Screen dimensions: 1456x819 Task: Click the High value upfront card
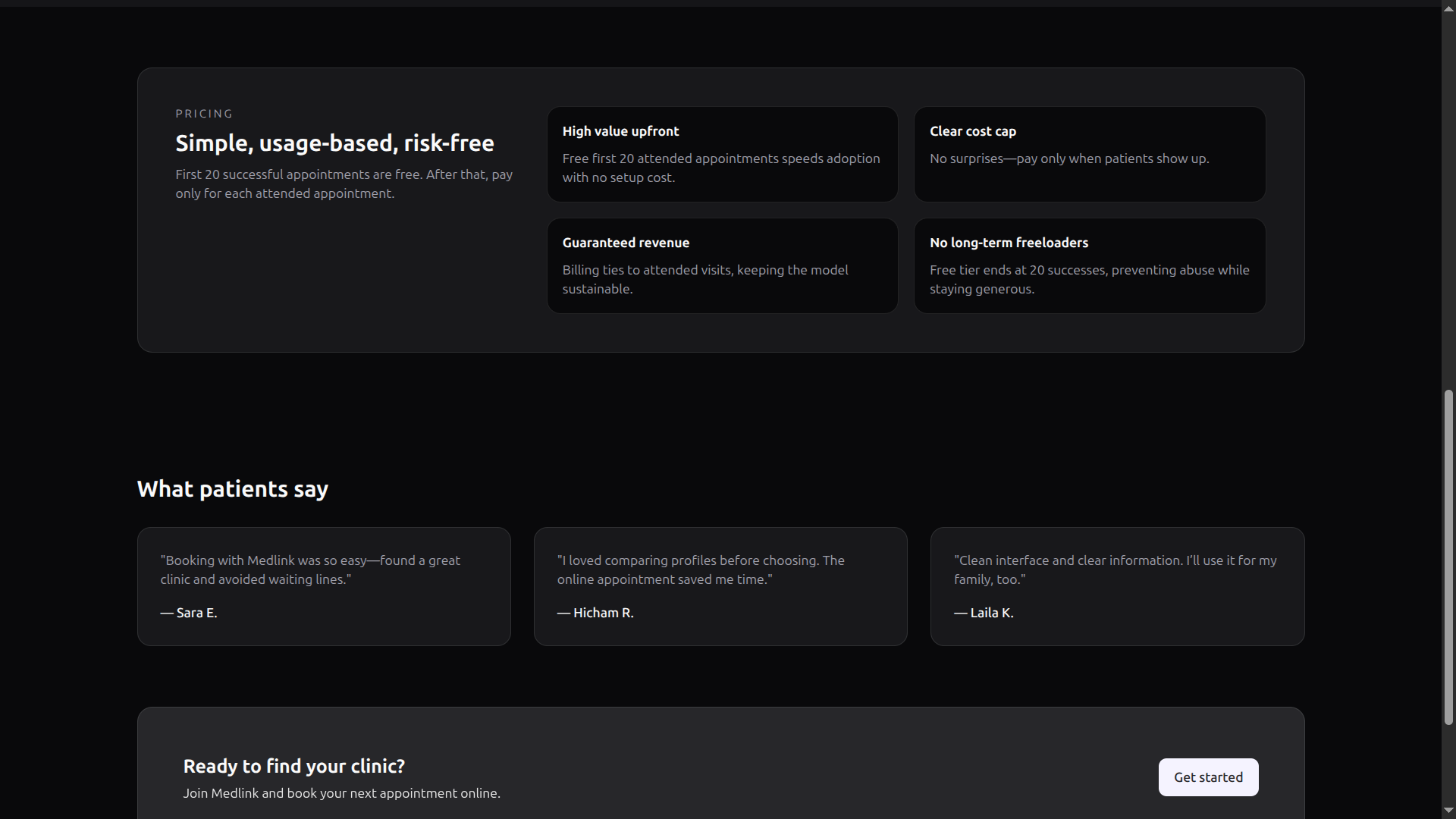tap(722, 154)
